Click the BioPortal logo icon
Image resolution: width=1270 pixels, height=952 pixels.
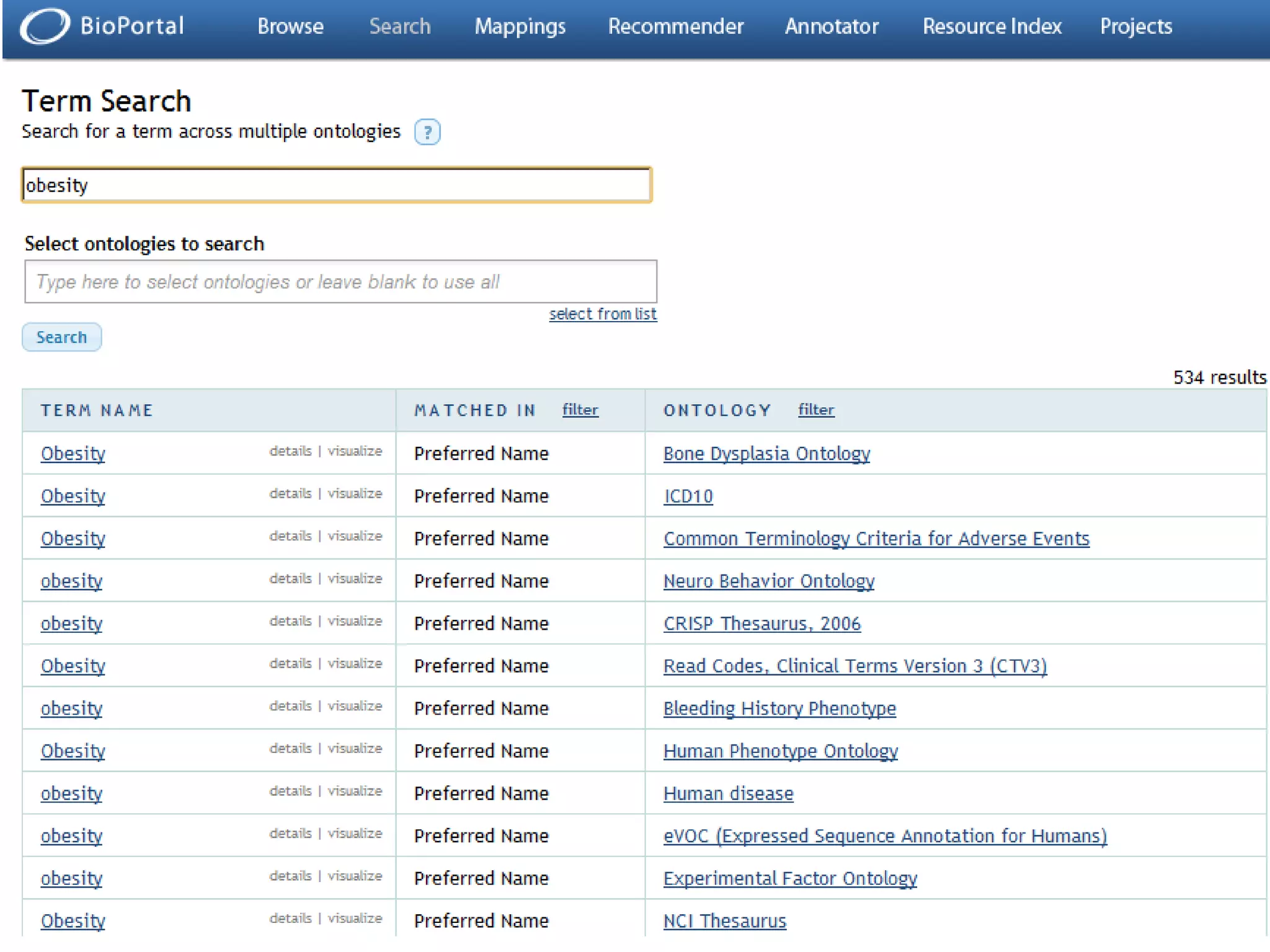[x=44, y=26]
